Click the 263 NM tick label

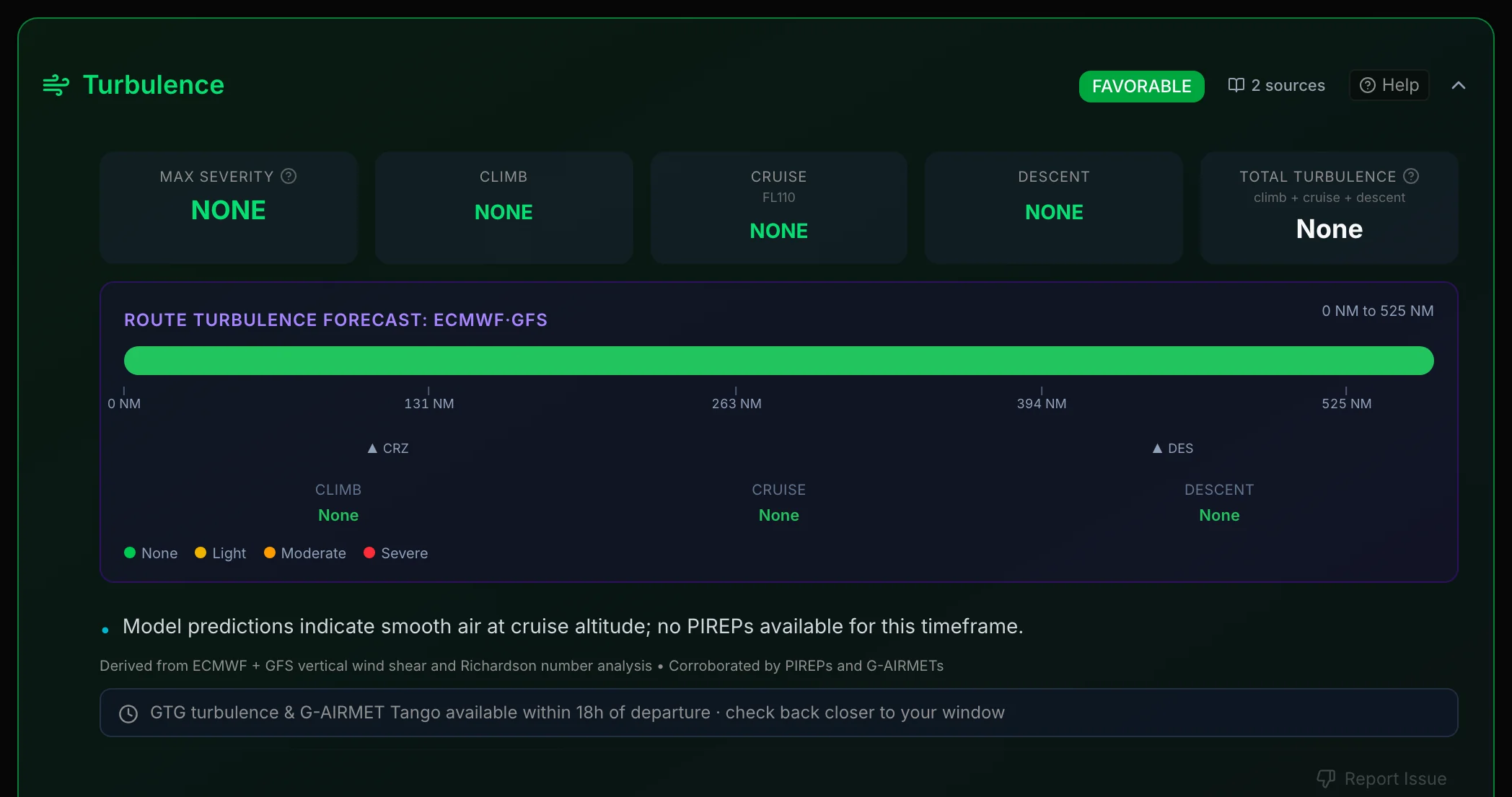pyautogui.click(x=737, y=404)
